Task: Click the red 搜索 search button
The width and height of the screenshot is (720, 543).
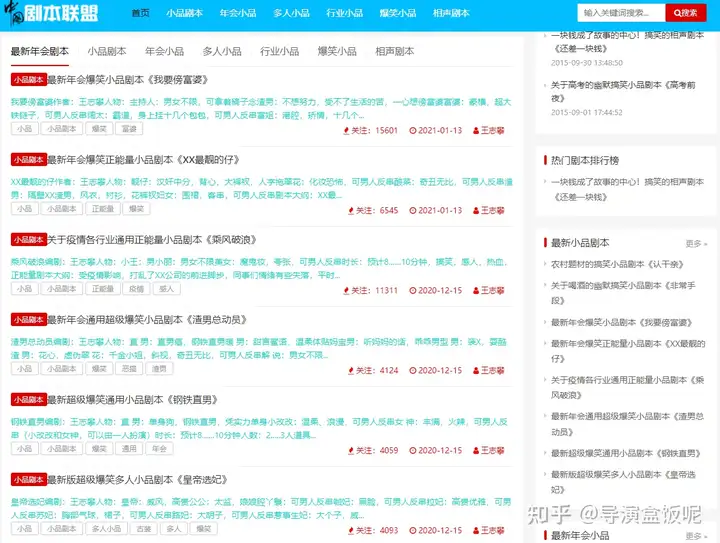Action: (x=686, y=13)
